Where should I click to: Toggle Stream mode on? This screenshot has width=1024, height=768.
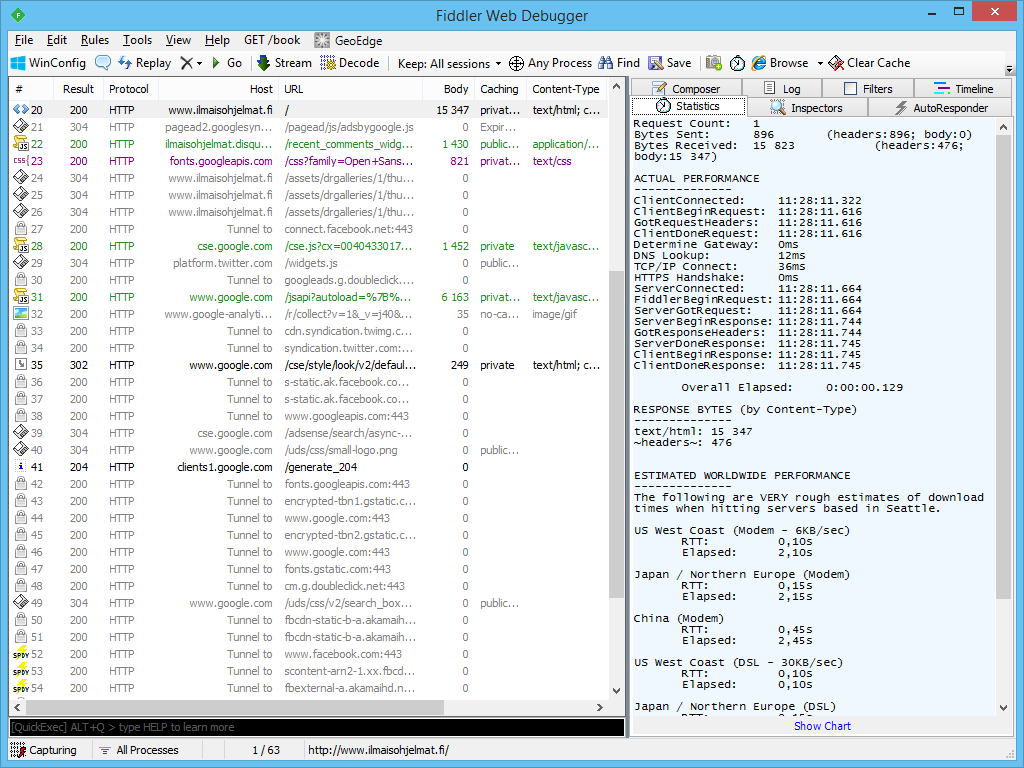pos(284,63)
